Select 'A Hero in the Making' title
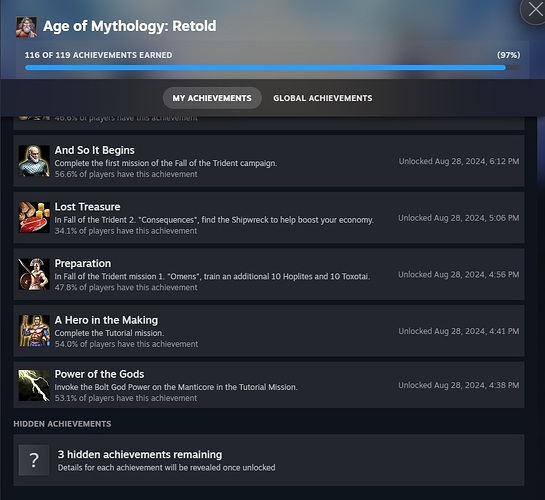 tap(106, 320)
